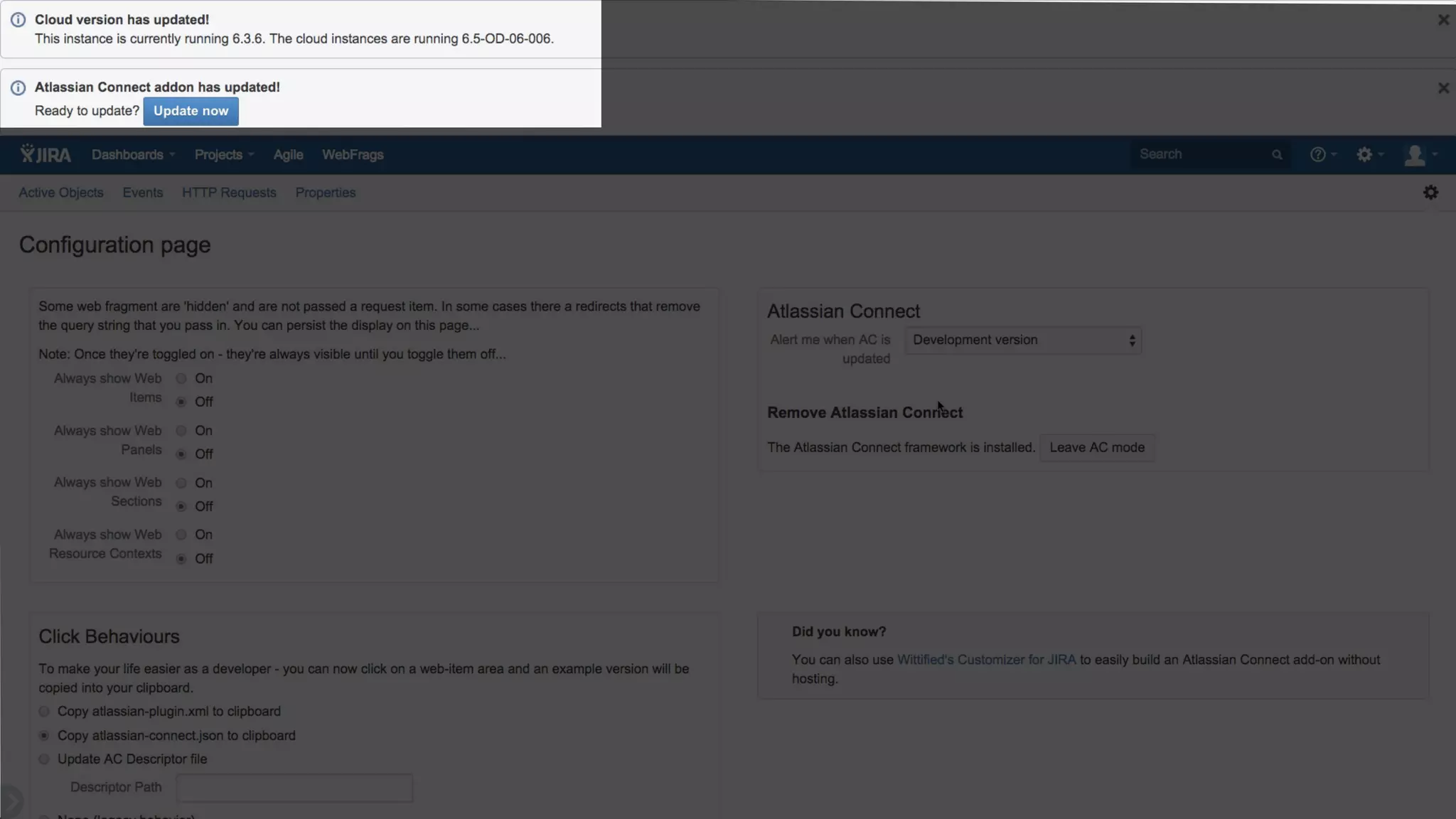Viewport: 1456px width, 819px height.
Task: Open the help question mark menu
Action: click(x=1322, y=154)
